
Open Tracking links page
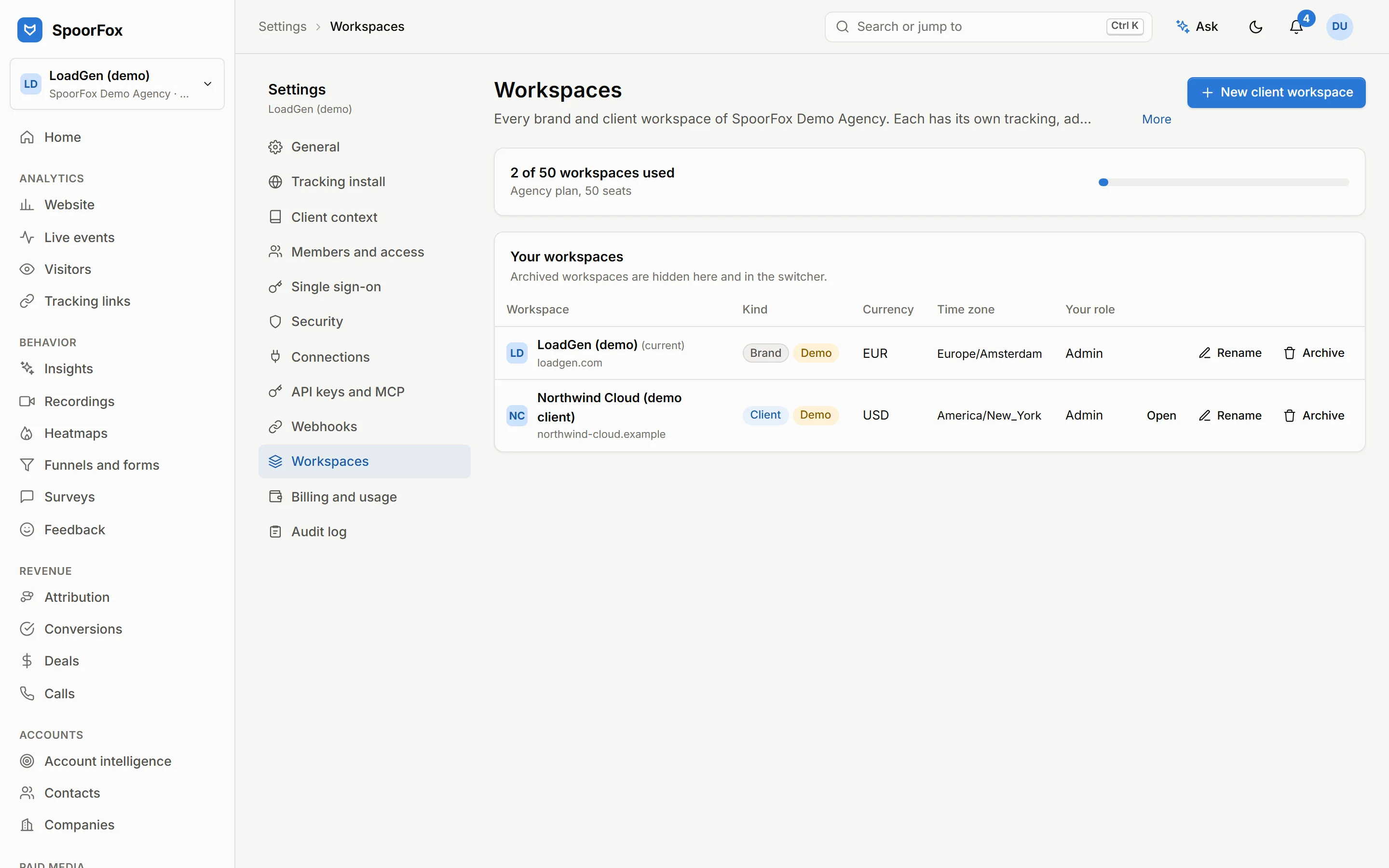[117, 301]
